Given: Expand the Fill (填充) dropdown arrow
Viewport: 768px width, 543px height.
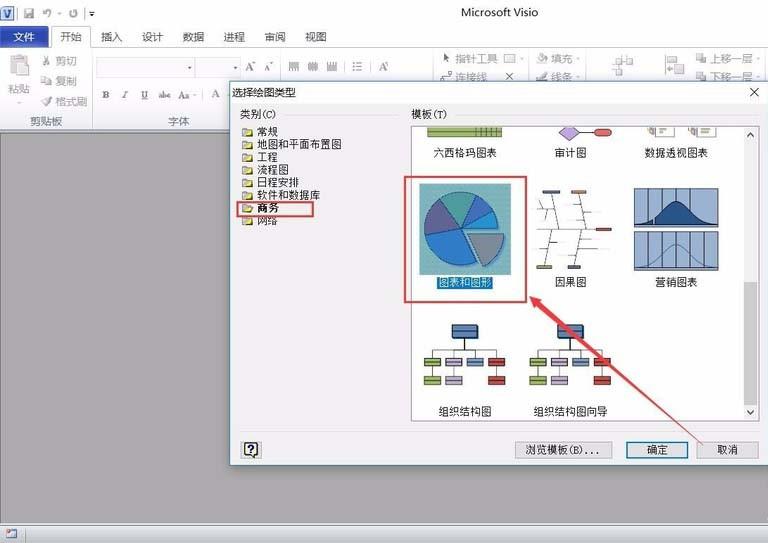Looking at the screenshot, I should [x=578, y=59].
